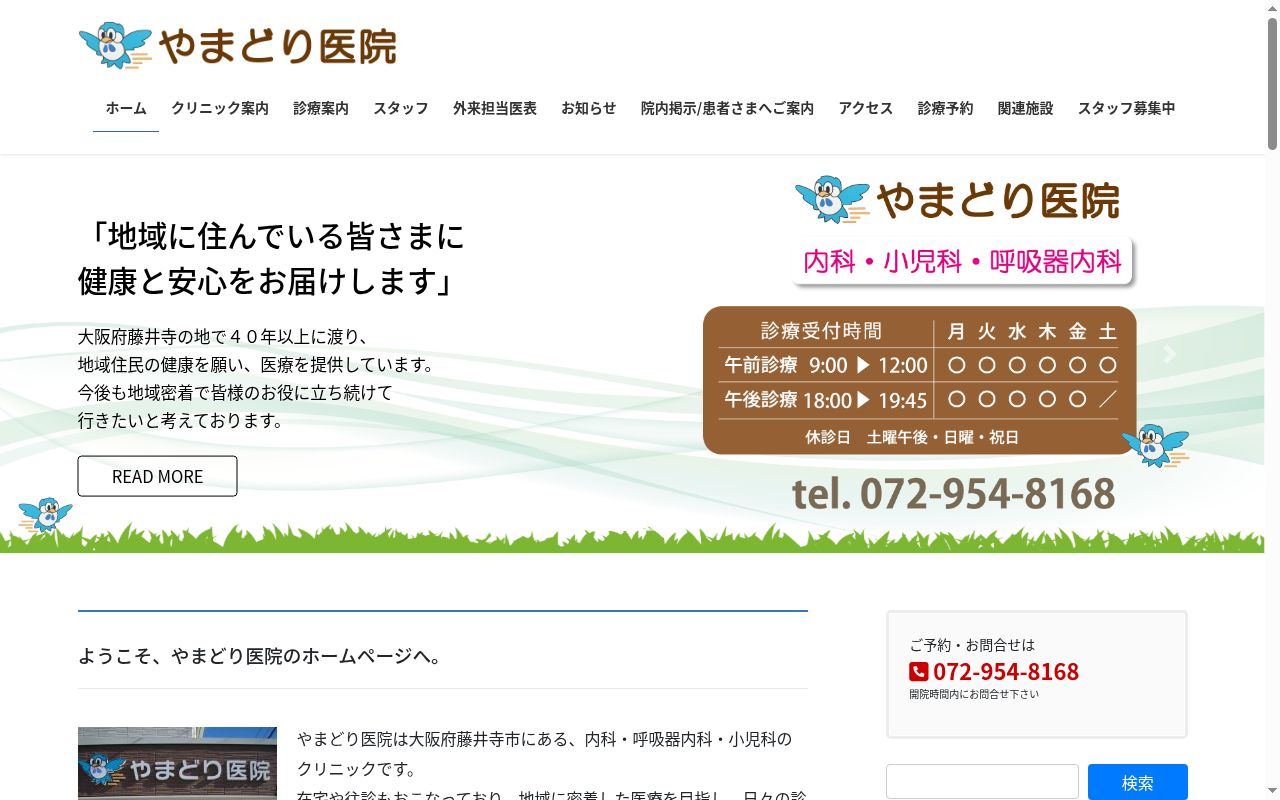Viewport: 1280px width, 800px height.
Task: Click the bird mascot beside the hours table
Action: coord(1156,445)
